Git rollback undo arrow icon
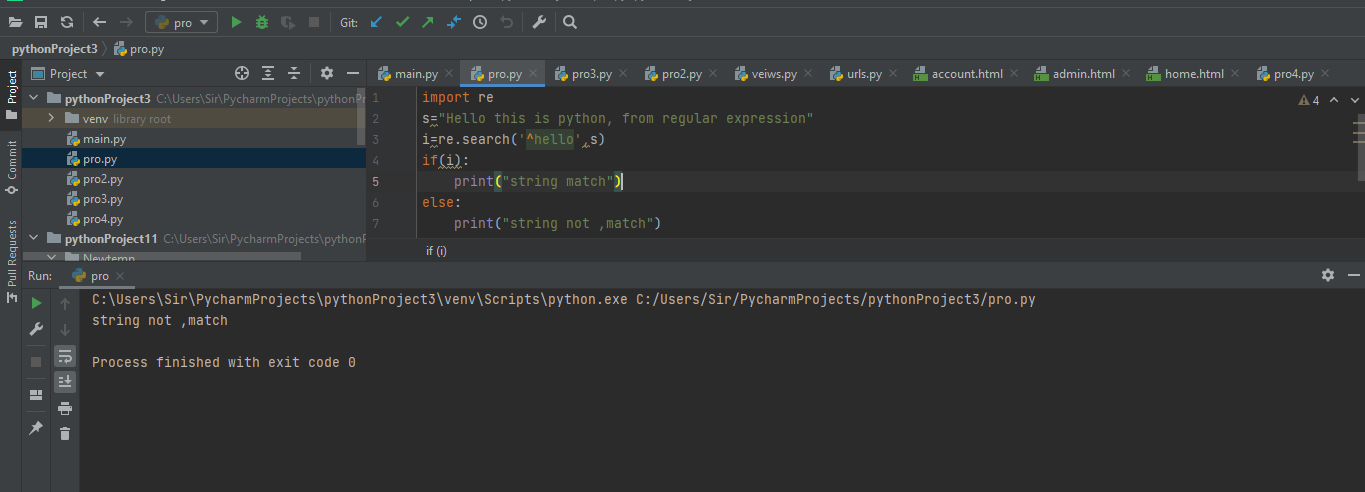 pos(506,22)
